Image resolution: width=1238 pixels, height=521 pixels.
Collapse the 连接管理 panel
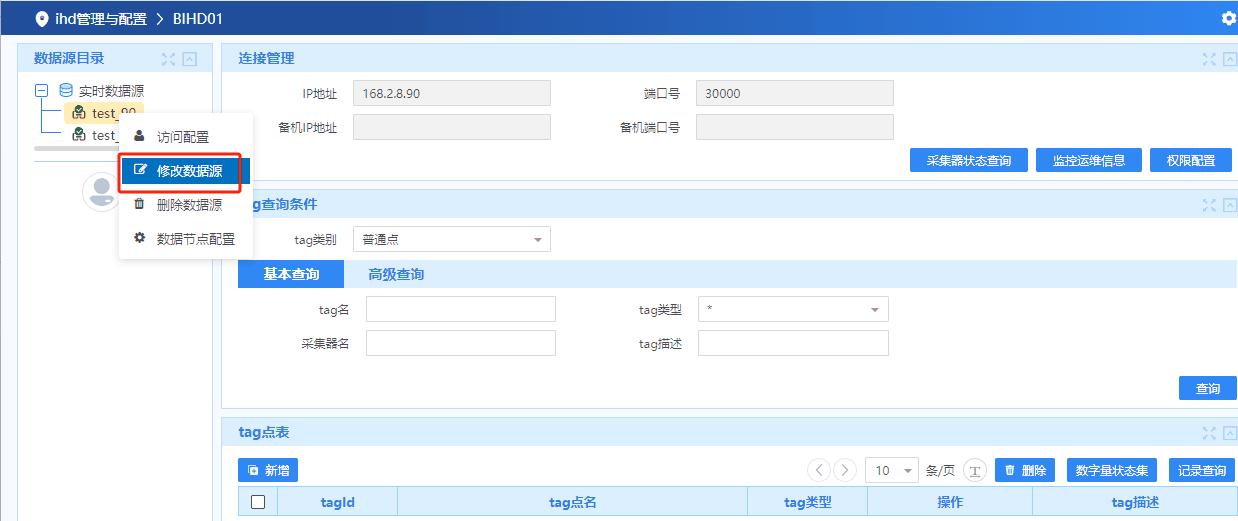1231,59
